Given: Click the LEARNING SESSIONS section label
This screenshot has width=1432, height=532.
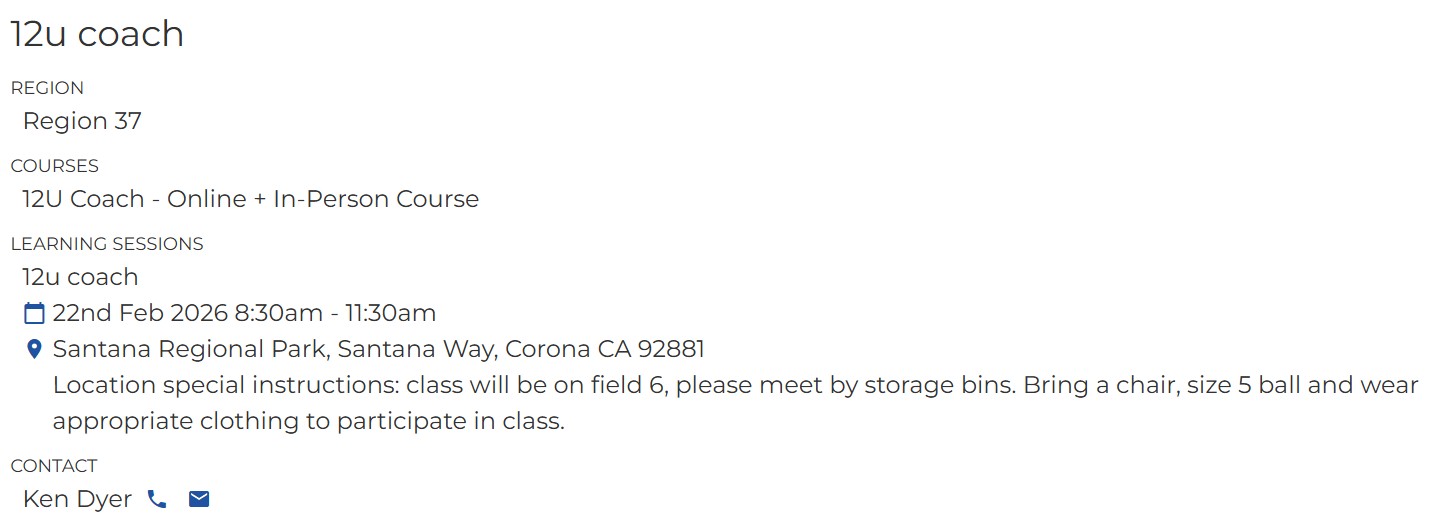Looking at the screenshot, I should pos(106,244).
